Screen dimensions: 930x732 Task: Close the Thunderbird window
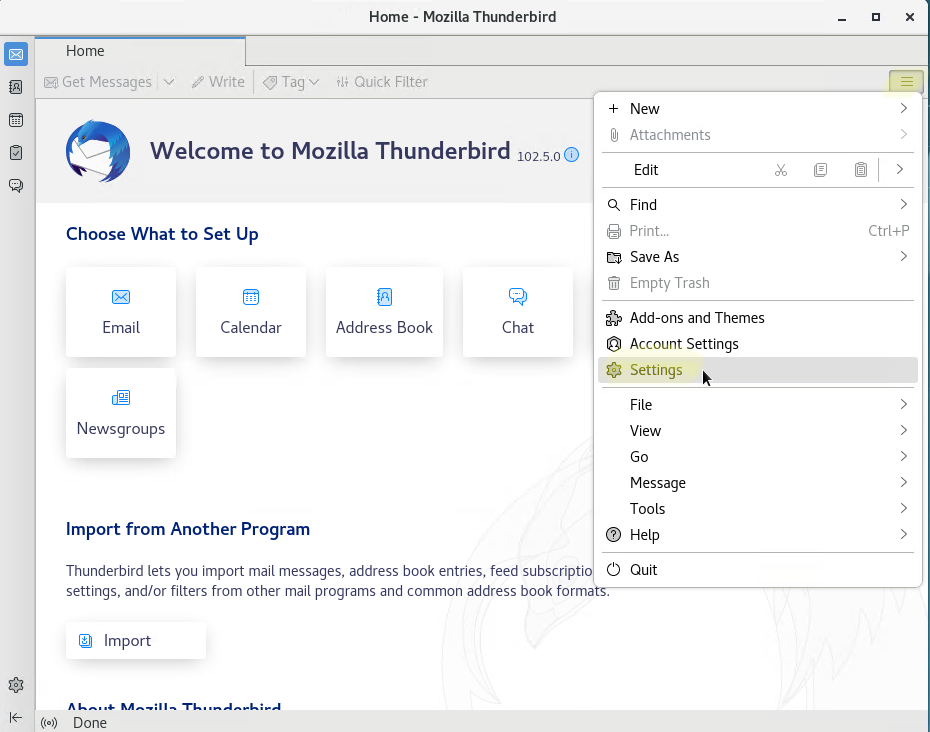(x=910, y=17)
